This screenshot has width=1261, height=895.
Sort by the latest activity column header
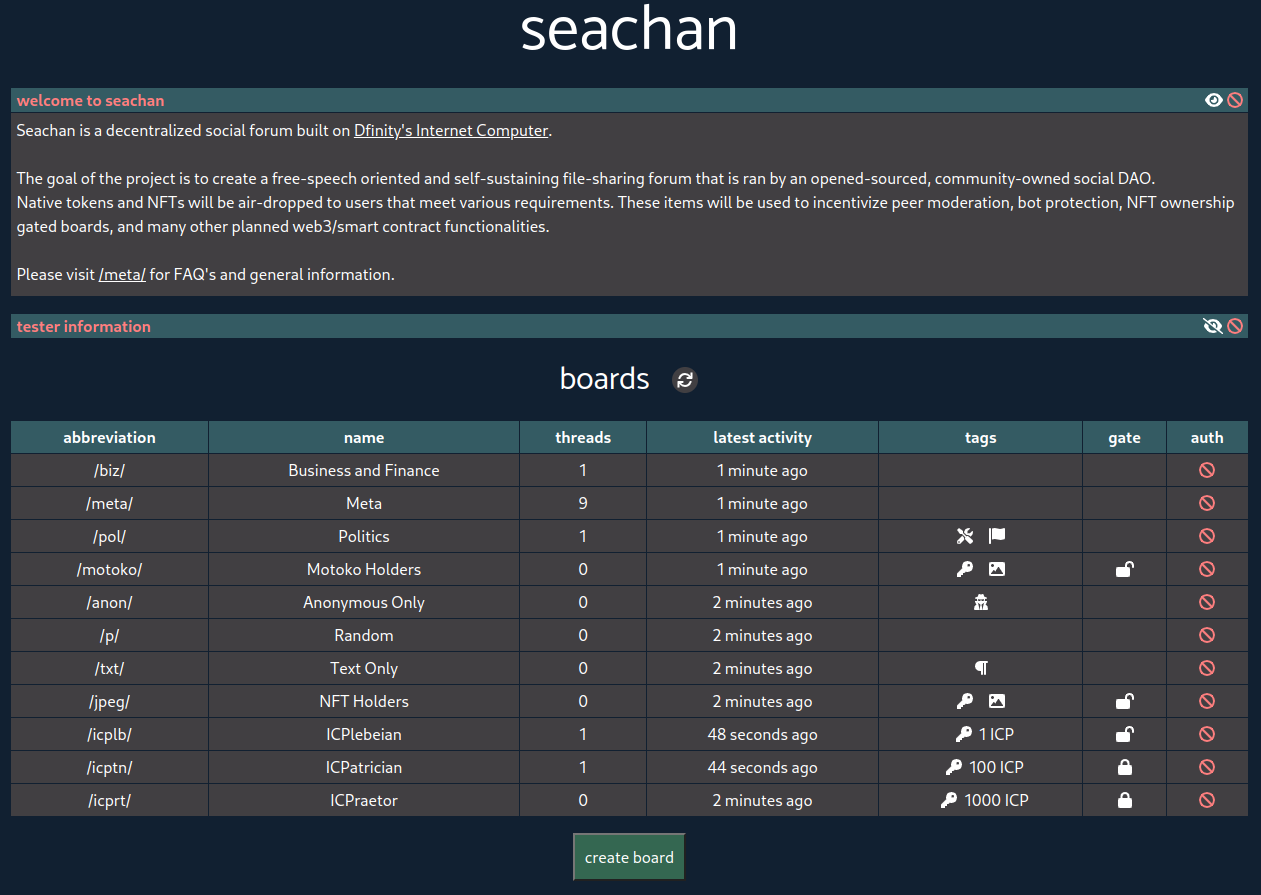[762, 437]
